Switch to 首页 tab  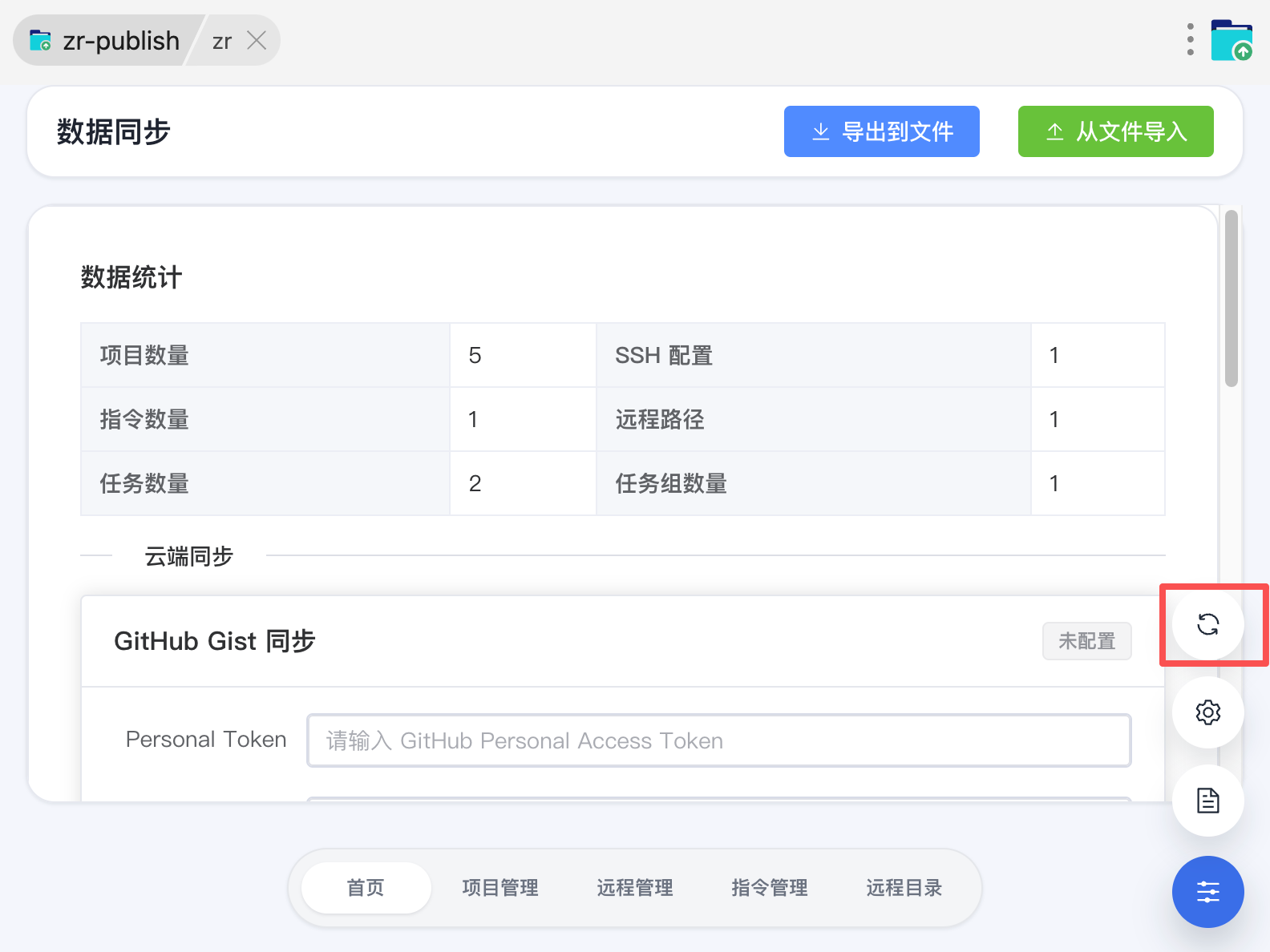click(x=366, y=888)
